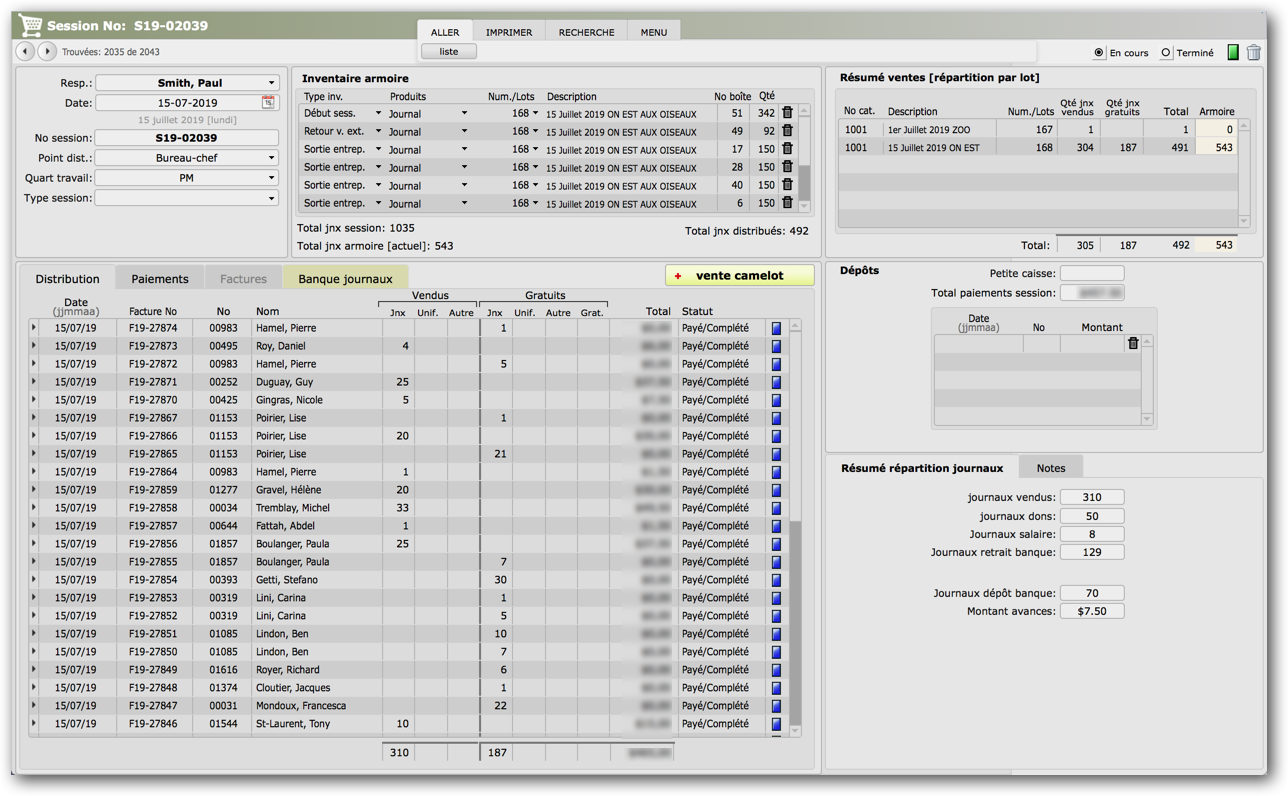Open blue invoice icon for F19-27854
1288x796 pixels.
click(776, 580)
